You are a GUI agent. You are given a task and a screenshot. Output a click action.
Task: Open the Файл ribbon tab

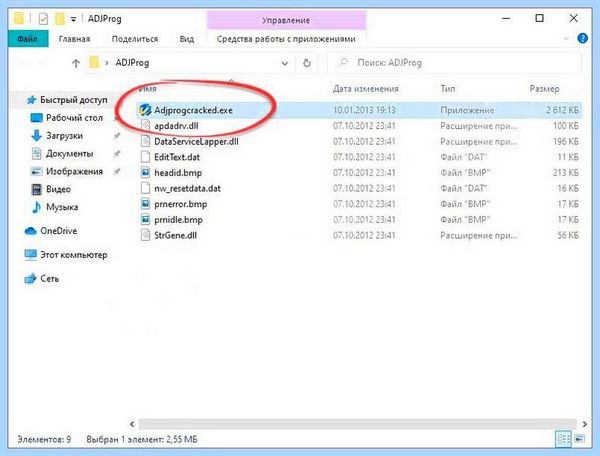[x=28, y=39]
